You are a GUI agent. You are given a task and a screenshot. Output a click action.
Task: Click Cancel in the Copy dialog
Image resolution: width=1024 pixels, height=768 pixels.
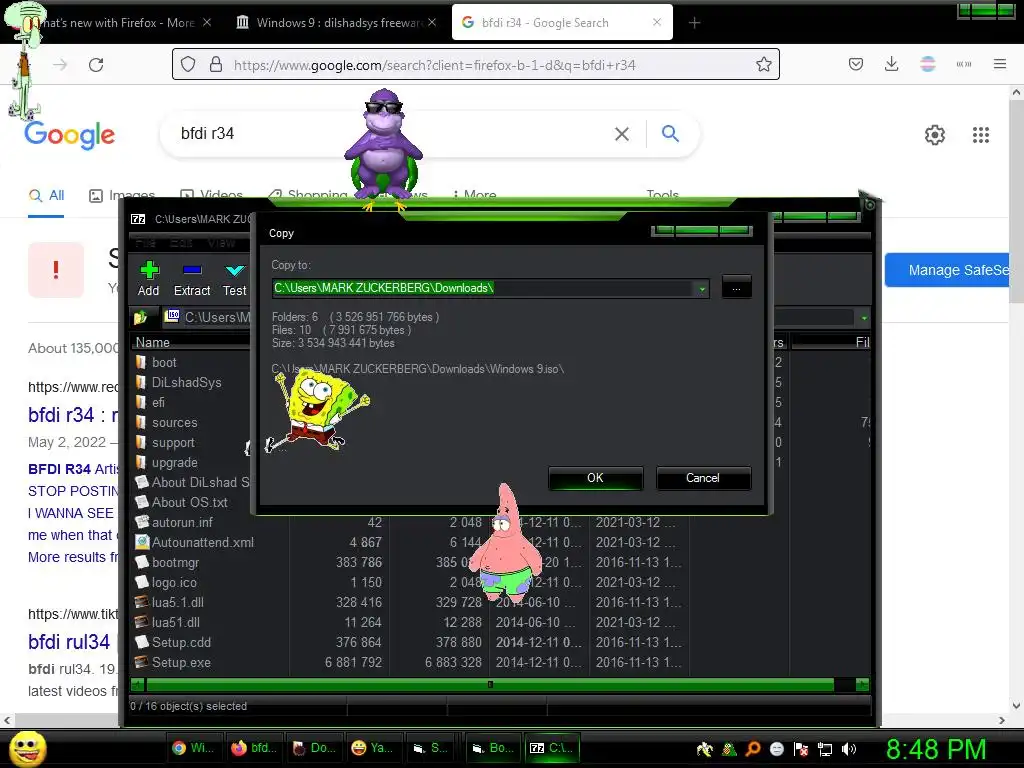[x=703, y=478]
